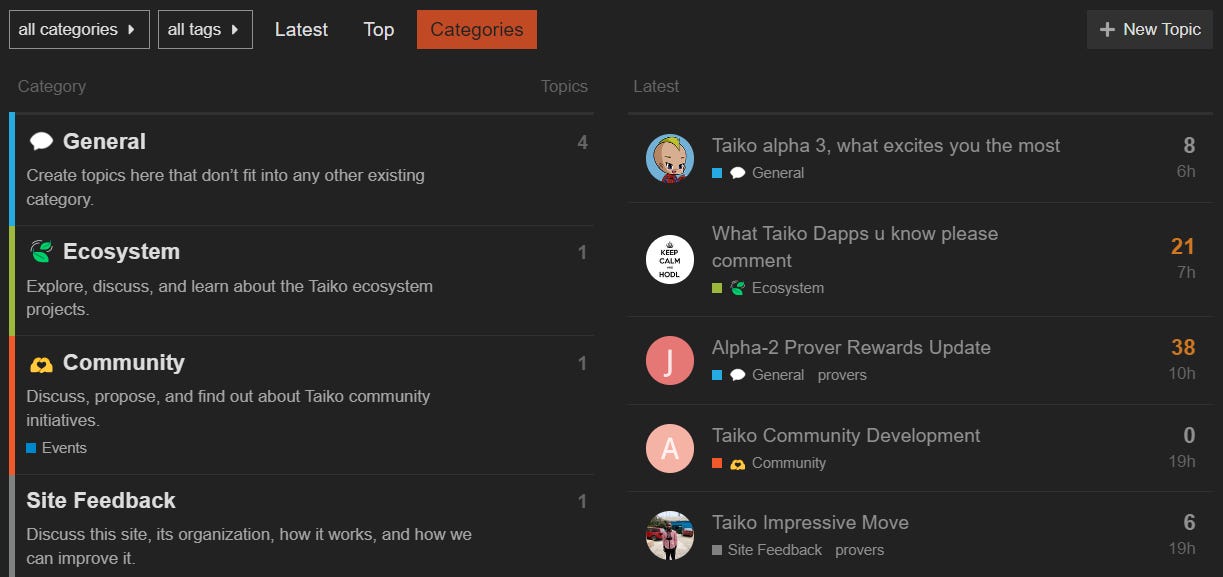Click the heart-hands icon beside Community heading
This screenshot has height=577, width=1223.
41,363
